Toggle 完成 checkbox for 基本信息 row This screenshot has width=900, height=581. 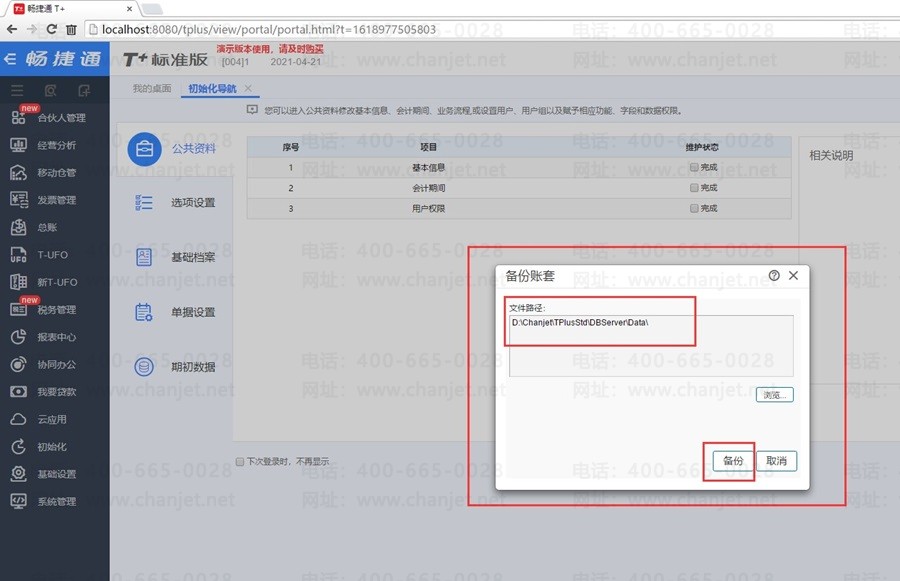click(694, 167)
